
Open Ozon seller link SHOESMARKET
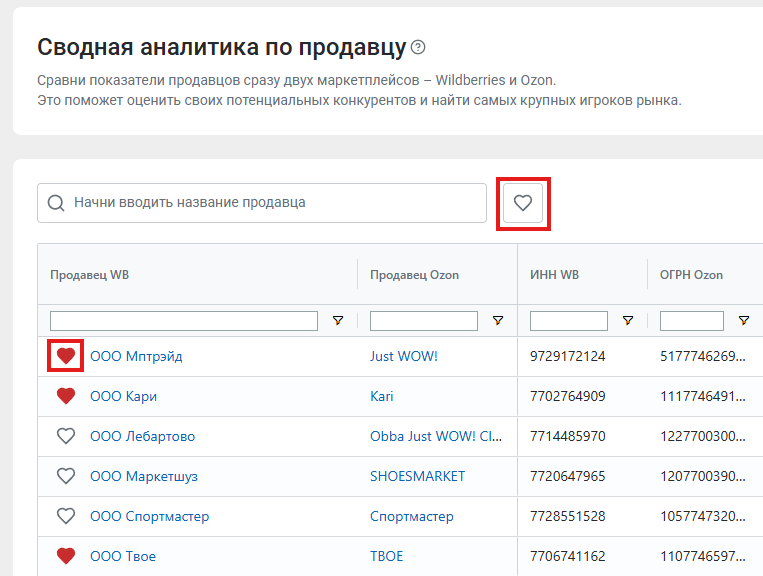point(418,476)
